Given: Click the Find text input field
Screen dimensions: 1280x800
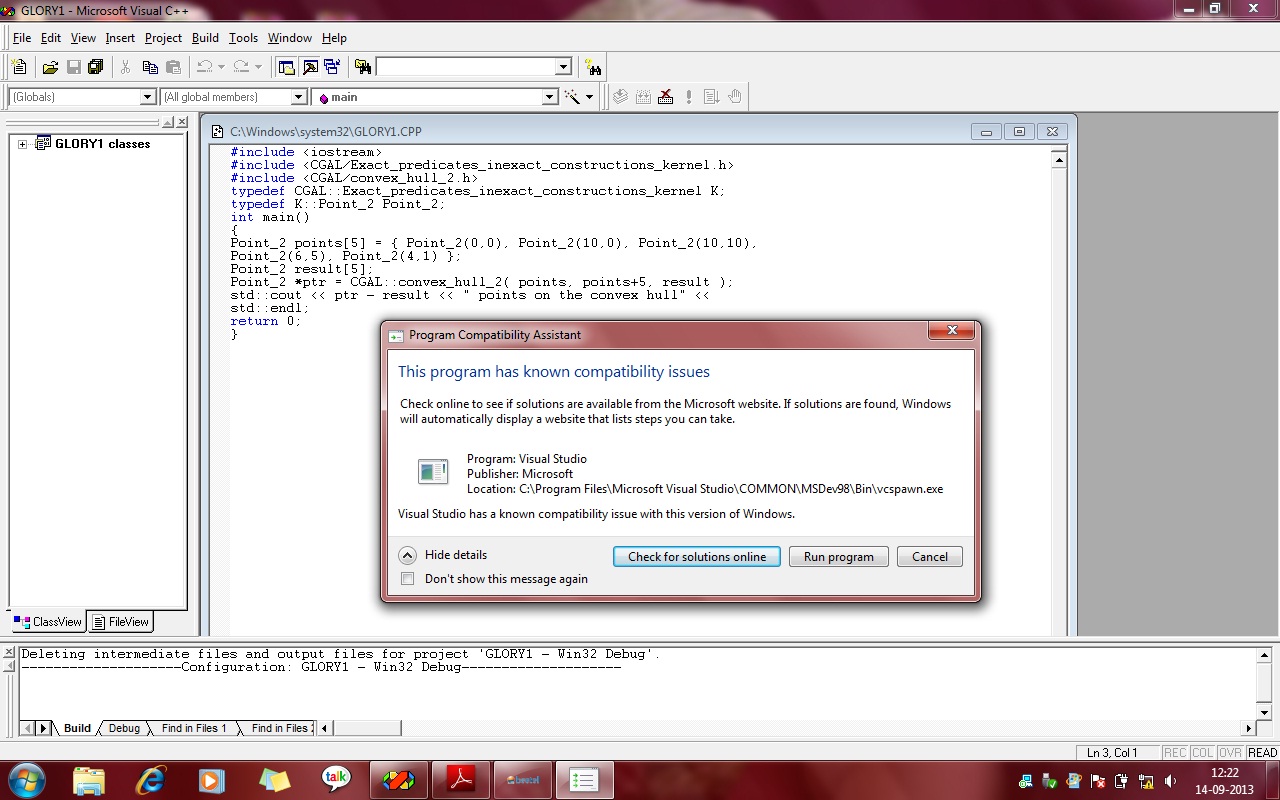Looking at the screenshot, I should click(465, 67).
